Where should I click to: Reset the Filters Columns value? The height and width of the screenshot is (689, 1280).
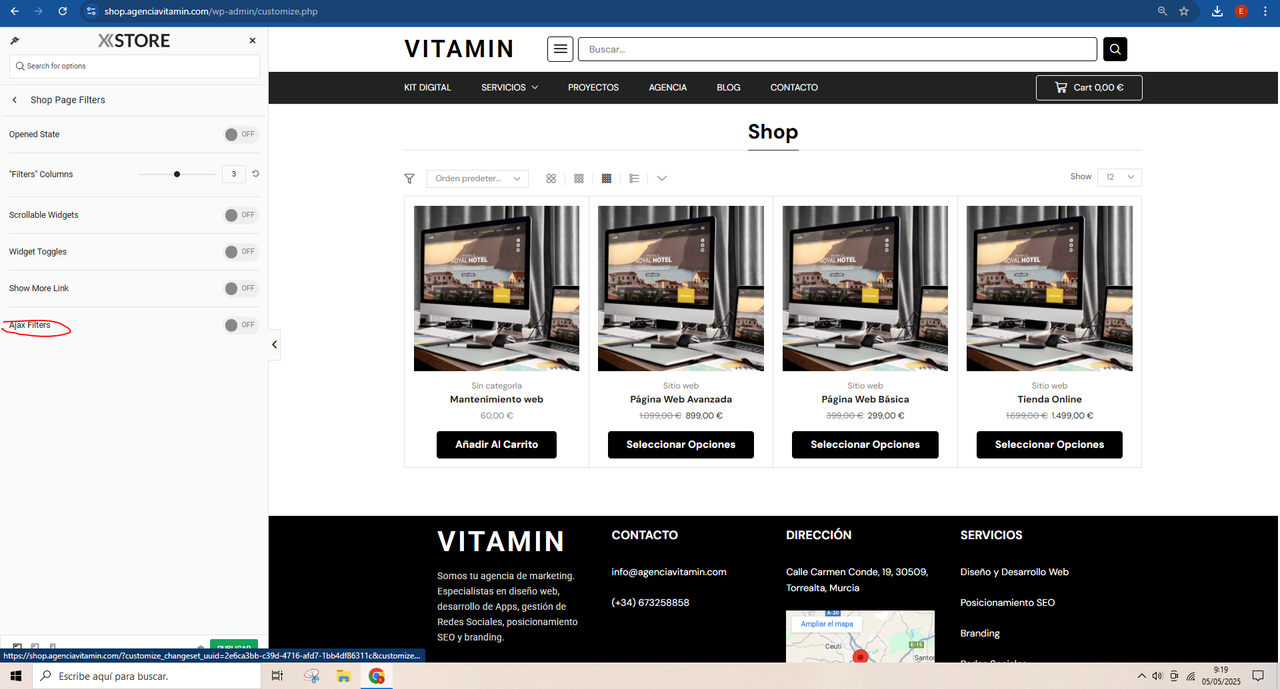coord(255,174)
